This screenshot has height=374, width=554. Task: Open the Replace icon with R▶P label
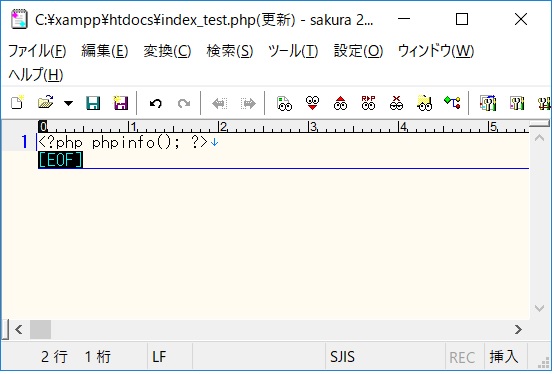click(x=368, y=103)
